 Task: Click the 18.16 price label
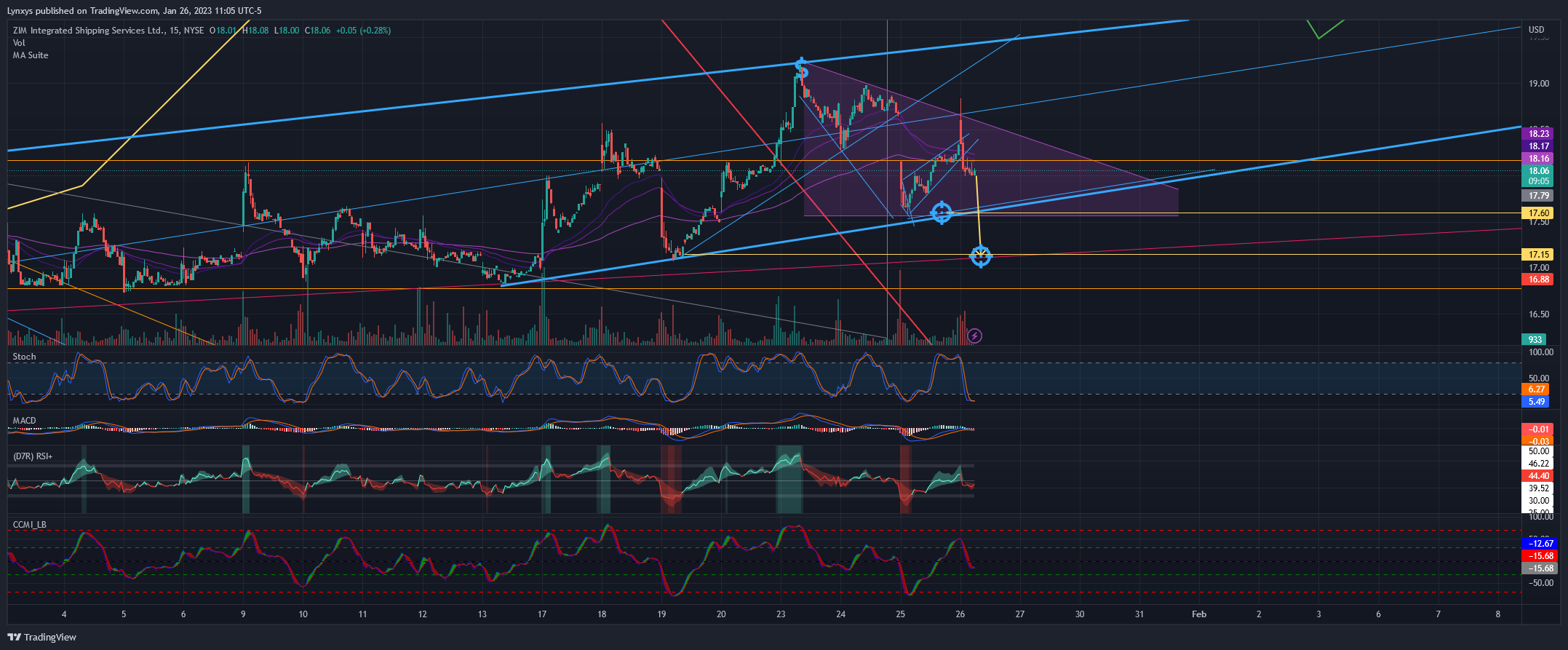click(x=1538, y=159)
